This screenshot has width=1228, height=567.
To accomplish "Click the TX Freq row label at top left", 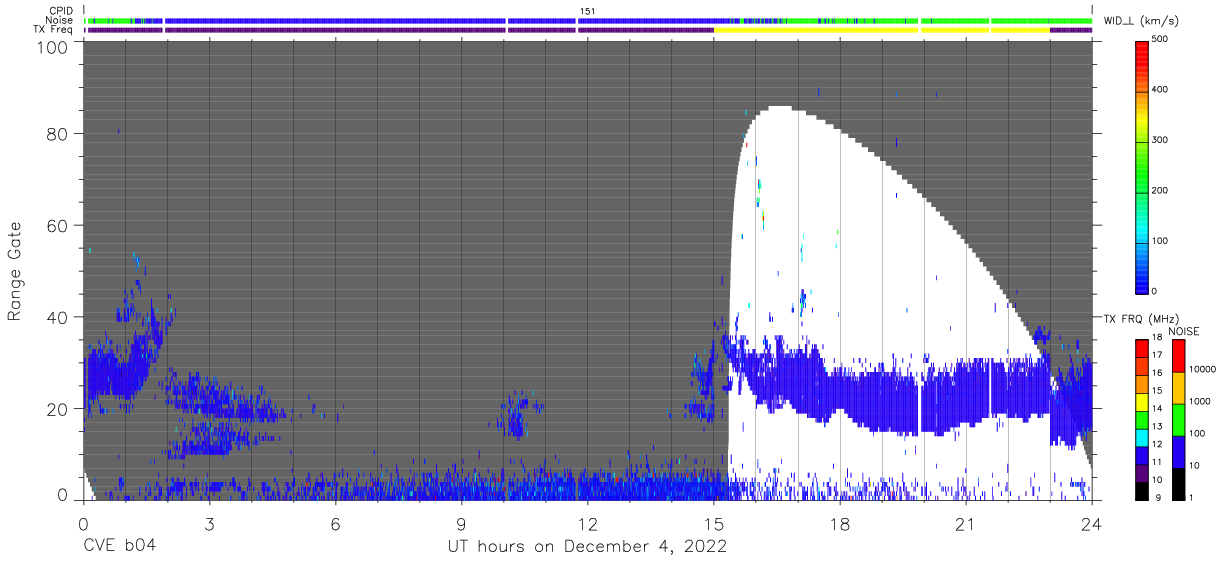I will click(x=54, y=30).
